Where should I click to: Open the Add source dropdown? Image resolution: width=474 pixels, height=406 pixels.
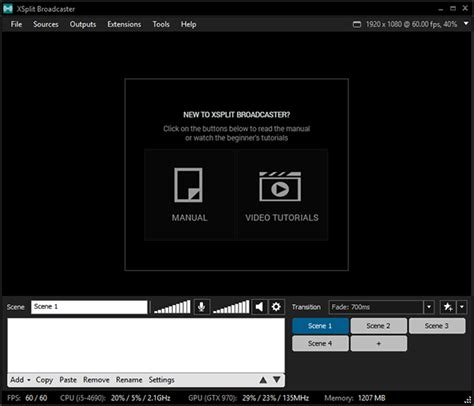(20, 380)
